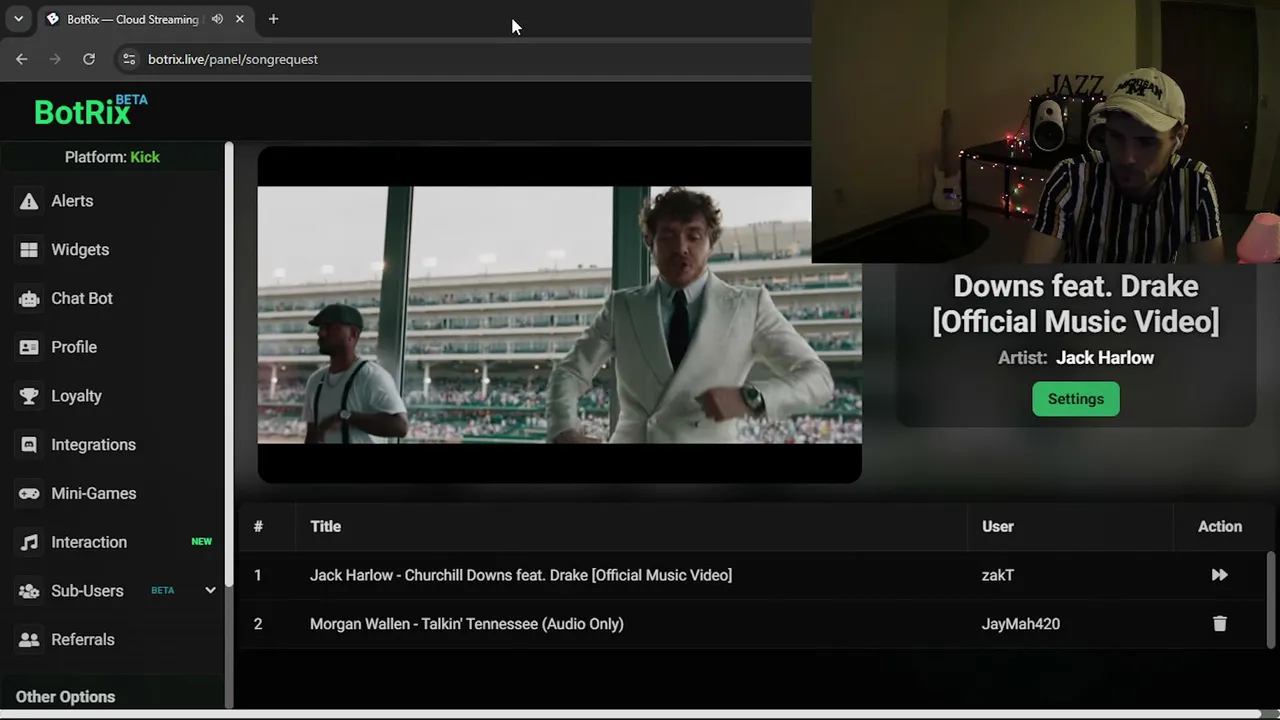Click the Jack Harlow - Churchill Downs title row

tap(521, 575)
